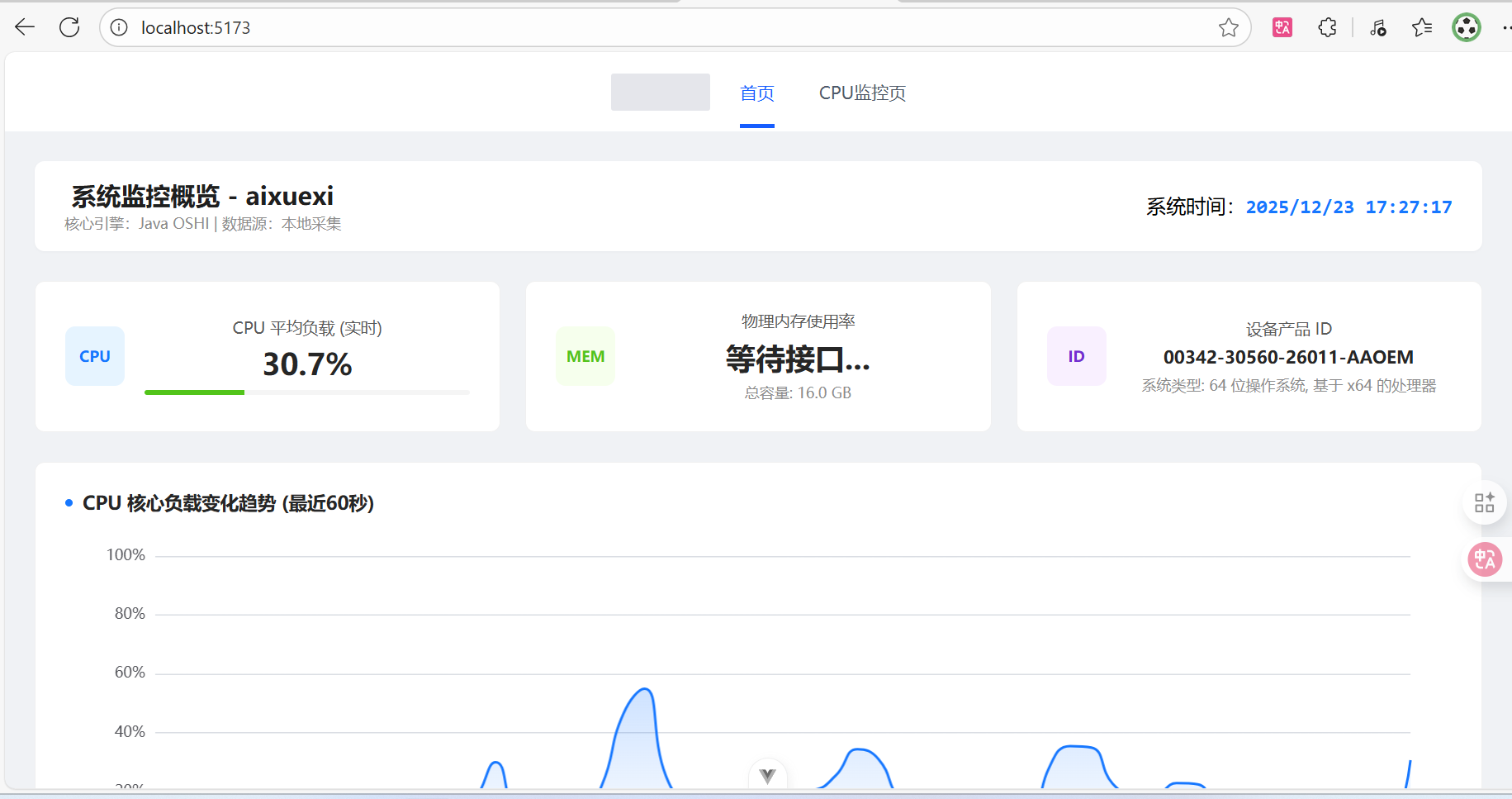
Task: Click 总容量: 16.0 GB text
Action: click(798, 392)
